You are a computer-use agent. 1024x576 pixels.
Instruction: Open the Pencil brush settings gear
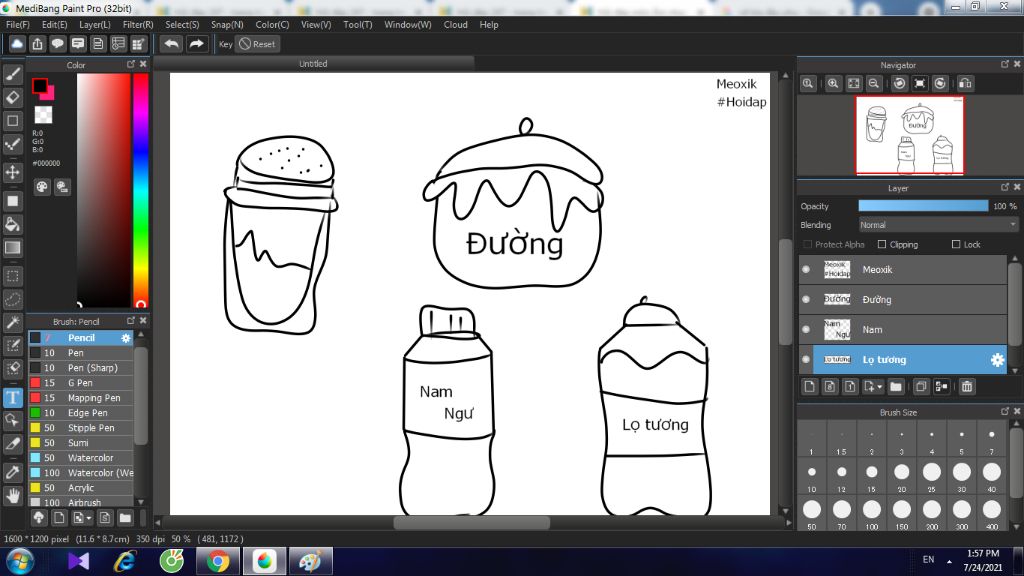[x=126, y=338]
